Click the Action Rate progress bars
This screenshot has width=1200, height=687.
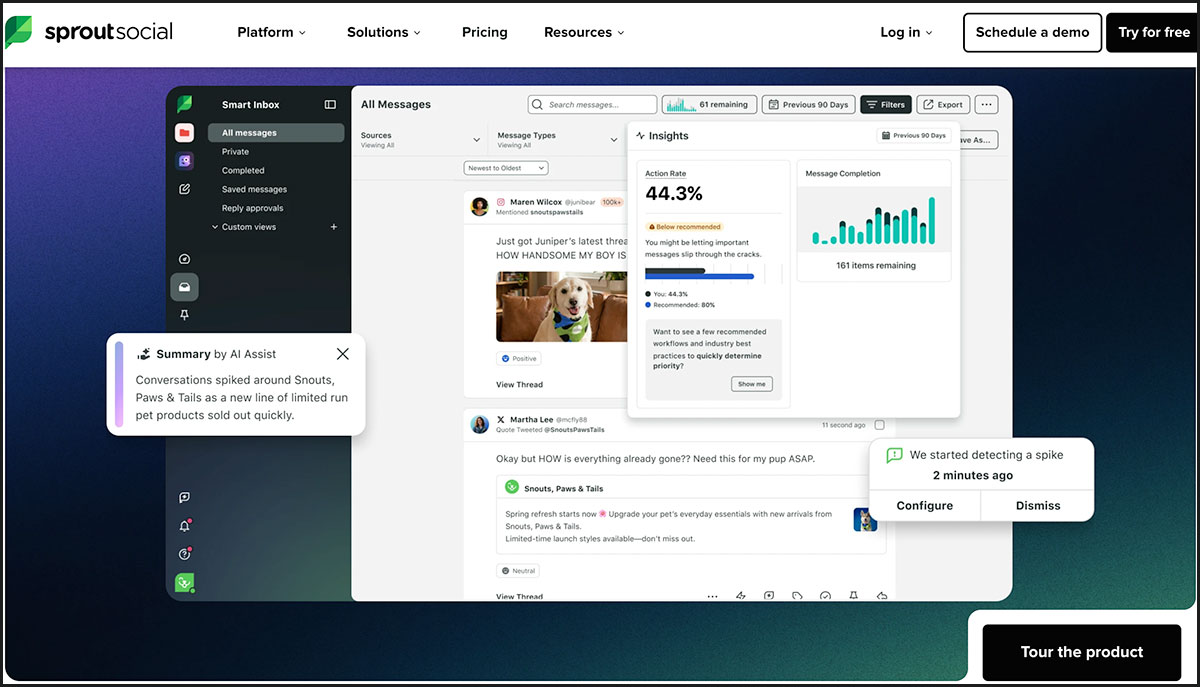pyautogui.click(x=699, y=273)
